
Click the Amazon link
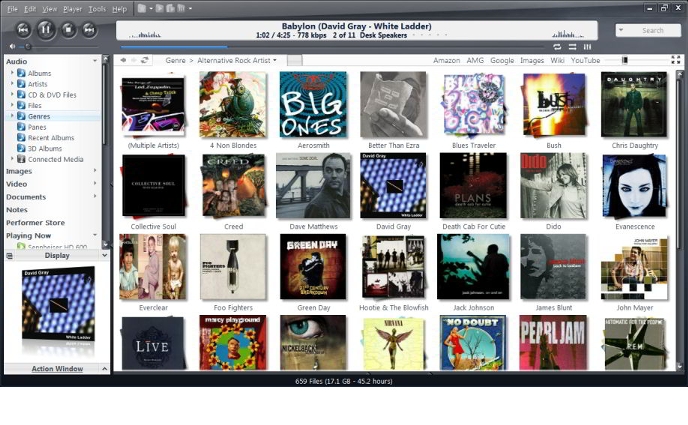(446, 60)
